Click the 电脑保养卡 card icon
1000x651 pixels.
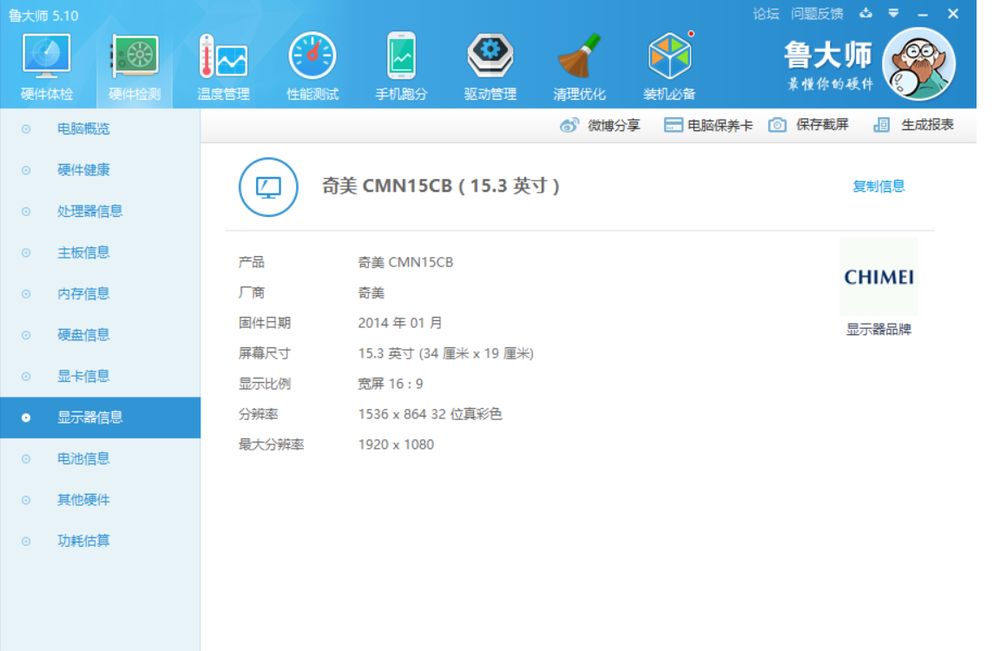[x=673, y=125]
